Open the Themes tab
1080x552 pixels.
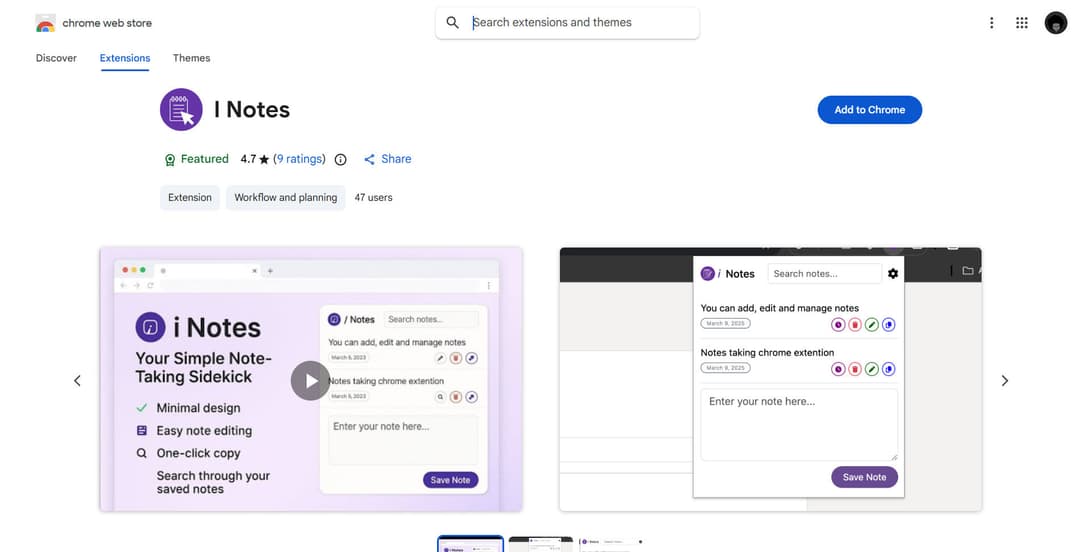[x=191, y=58]
